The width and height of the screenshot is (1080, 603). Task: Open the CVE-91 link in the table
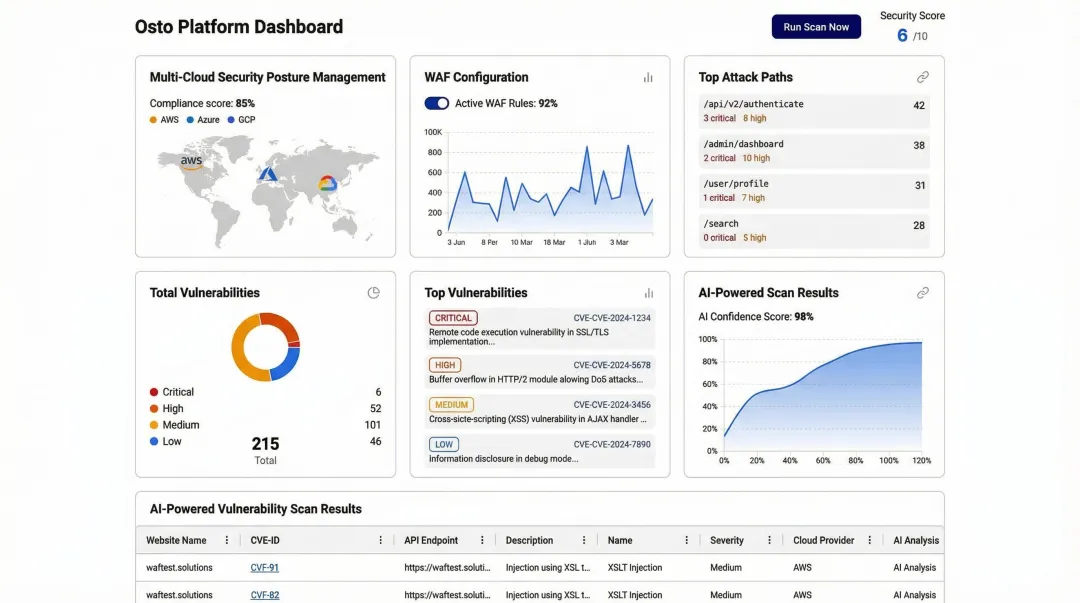[x=264, y=567]
